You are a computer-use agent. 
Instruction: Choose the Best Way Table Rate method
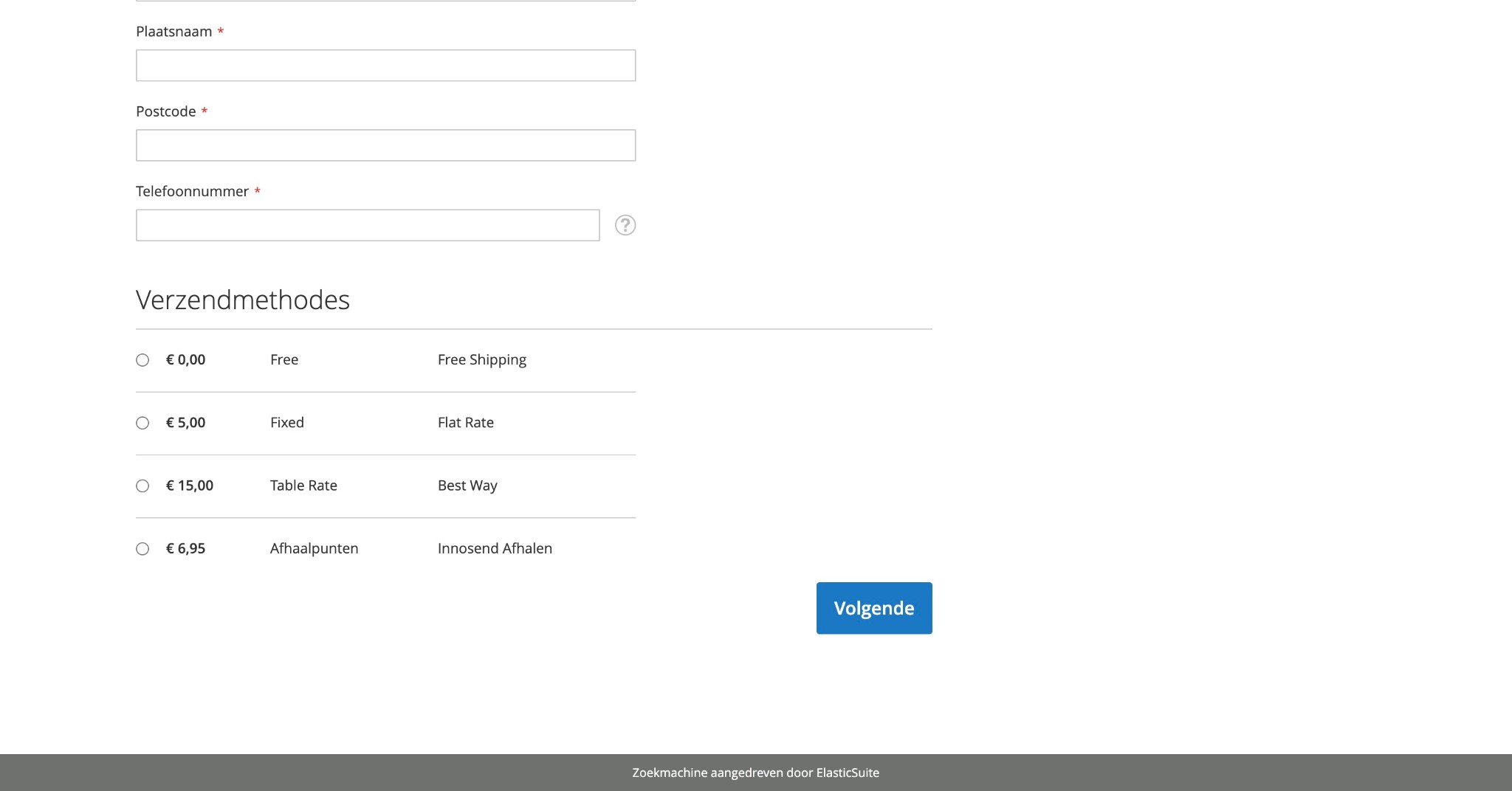point(142,486)
